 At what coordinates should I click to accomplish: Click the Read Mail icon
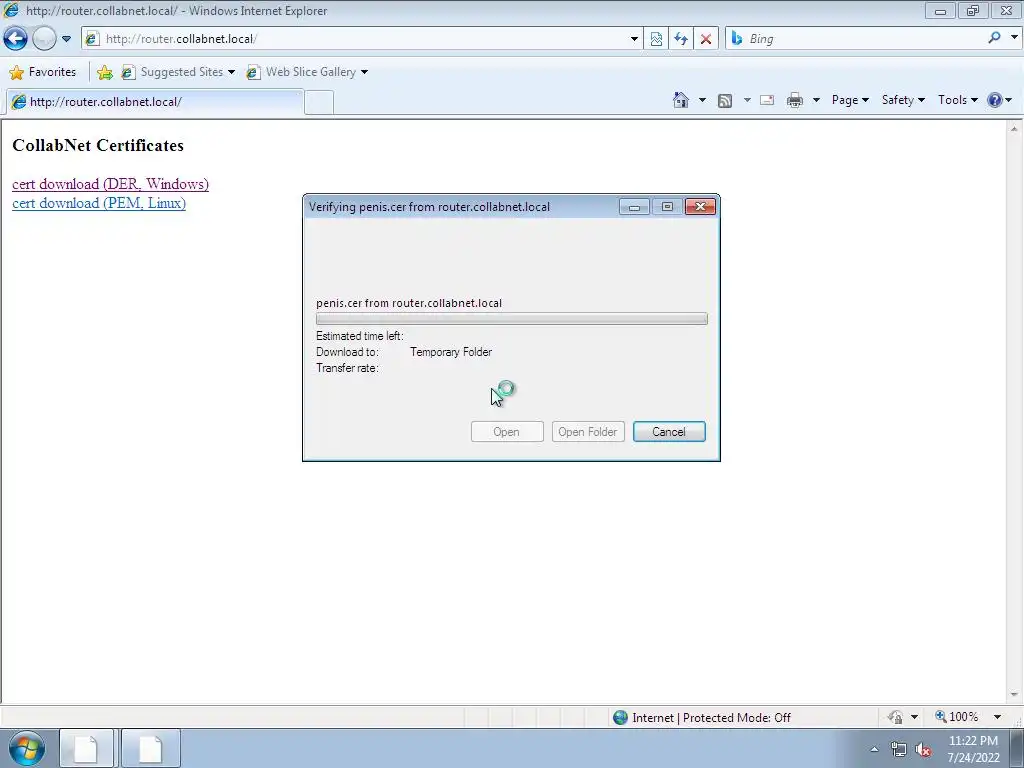767,100
